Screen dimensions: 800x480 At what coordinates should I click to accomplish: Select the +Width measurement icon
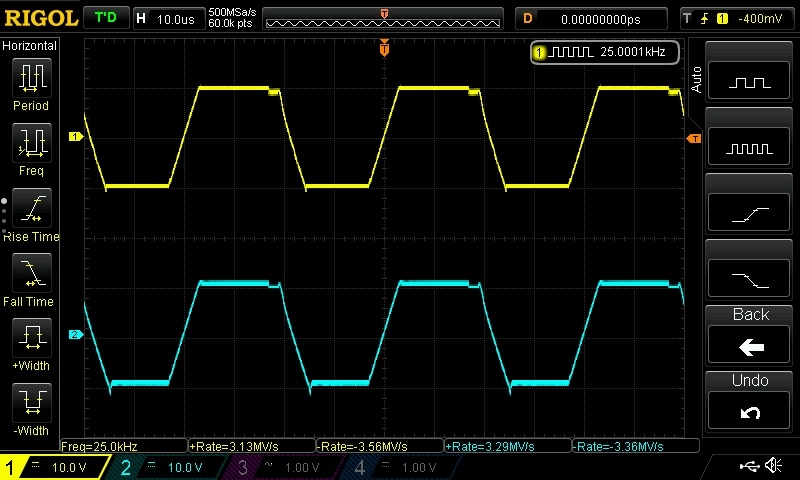pos(31,343)
